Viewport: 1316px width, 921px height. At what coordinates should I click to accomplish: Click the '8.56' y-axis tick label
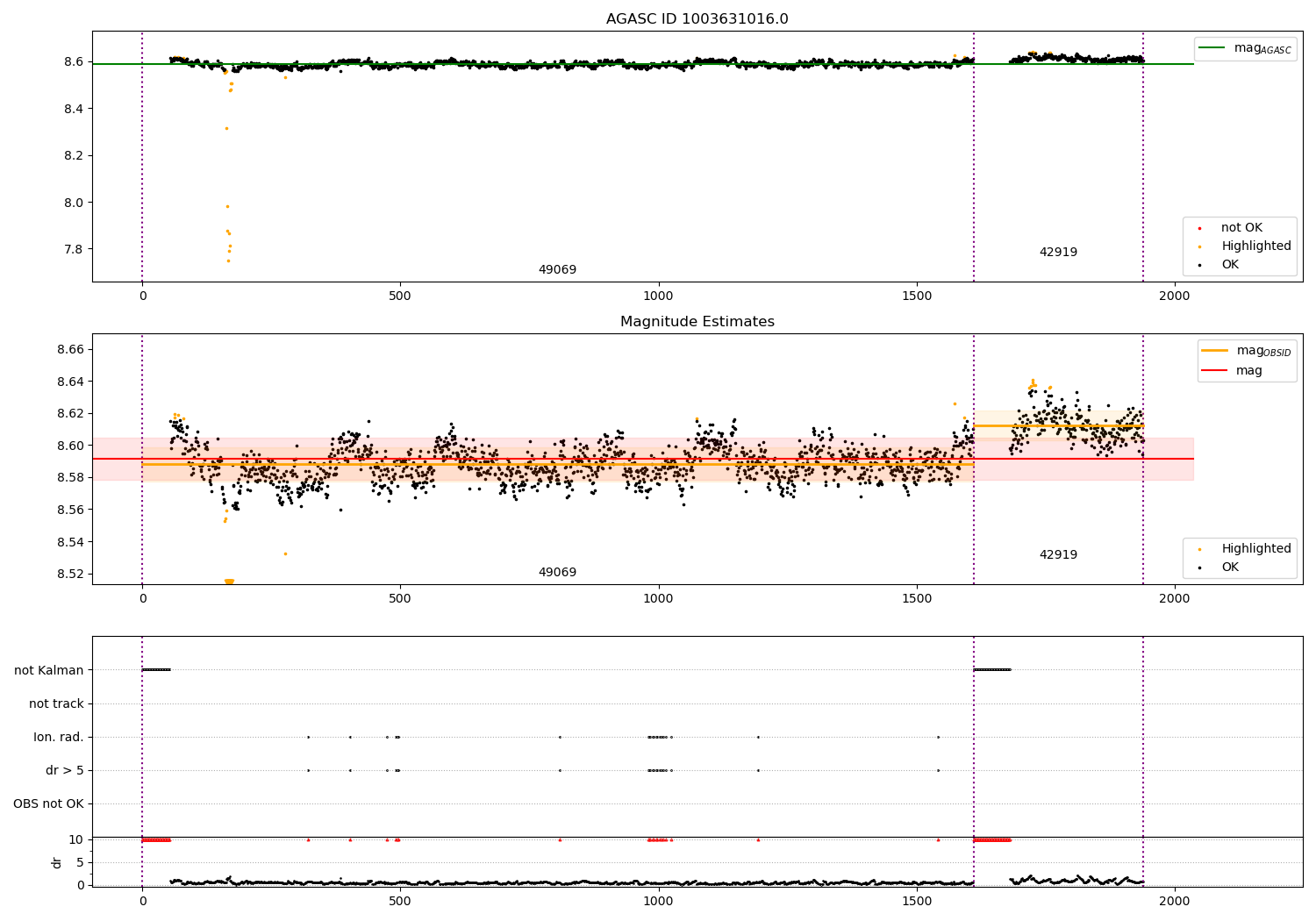tap(70, 510)
